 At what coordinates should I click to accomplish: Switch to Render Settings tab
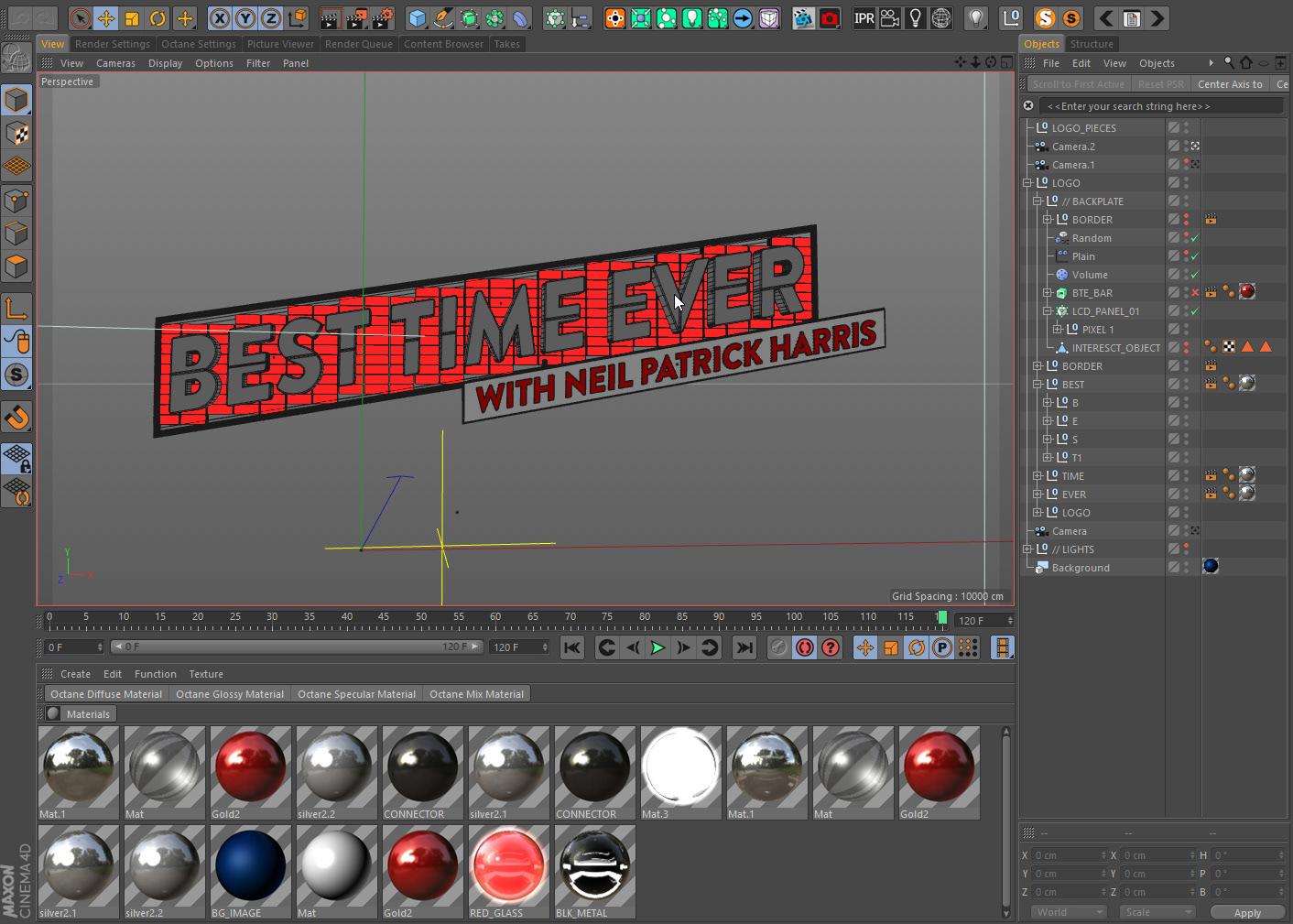coord(112,44)
